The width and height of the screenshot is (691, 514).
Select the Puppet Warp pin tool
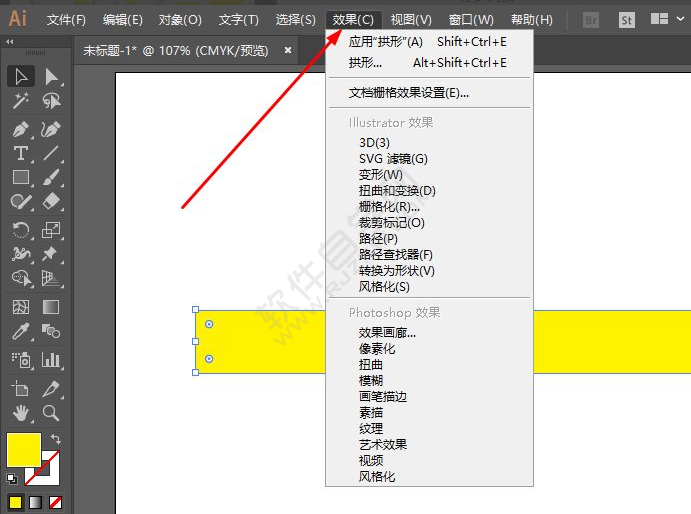[51, 254]
